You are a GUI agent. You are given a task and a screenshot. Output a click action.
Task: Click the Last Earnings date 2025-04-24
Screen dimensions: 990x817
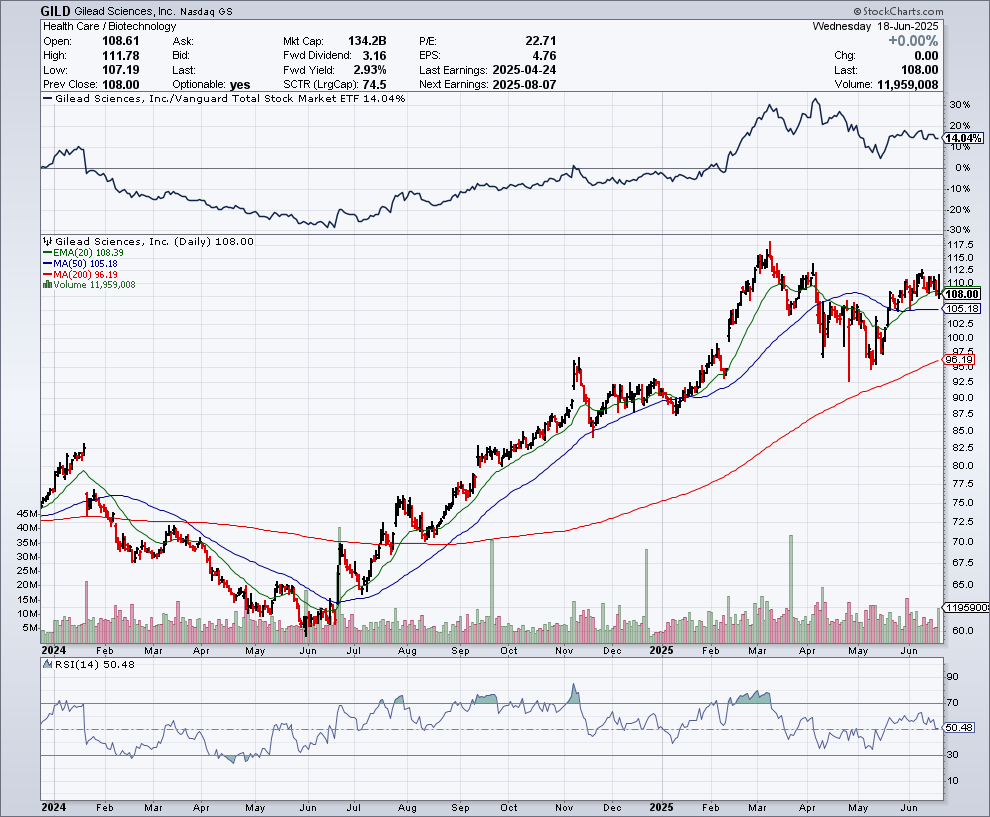click(x=524, y=70)
